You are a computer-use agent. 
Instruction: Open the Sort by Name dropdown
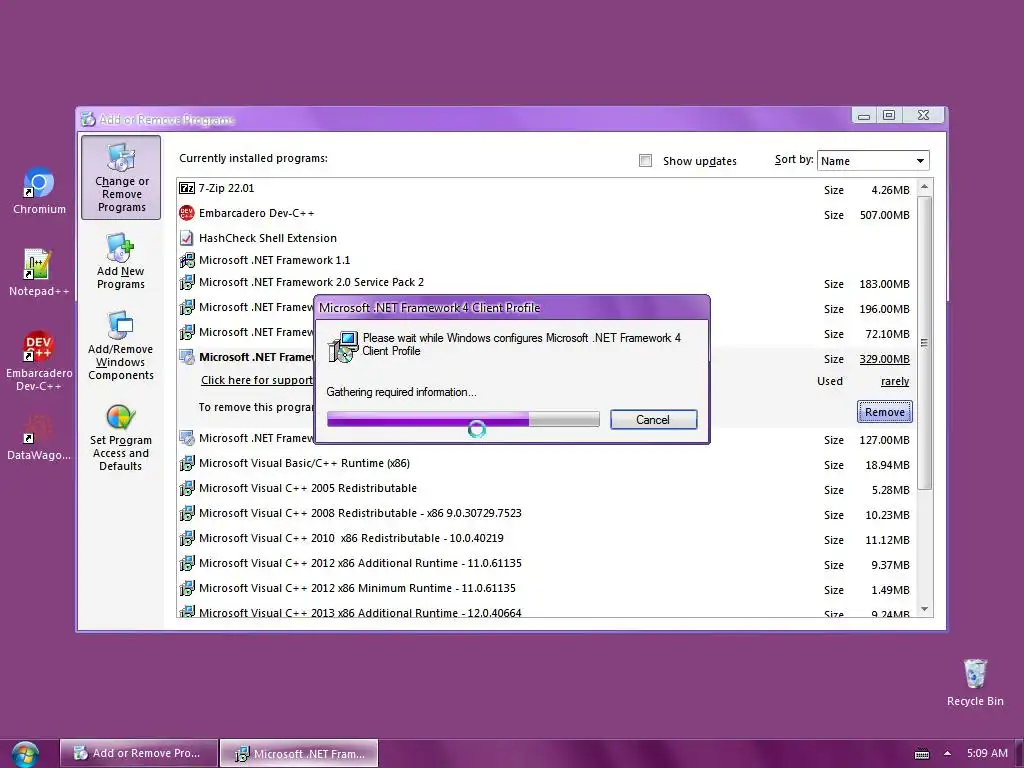click(x=872, y=161)
